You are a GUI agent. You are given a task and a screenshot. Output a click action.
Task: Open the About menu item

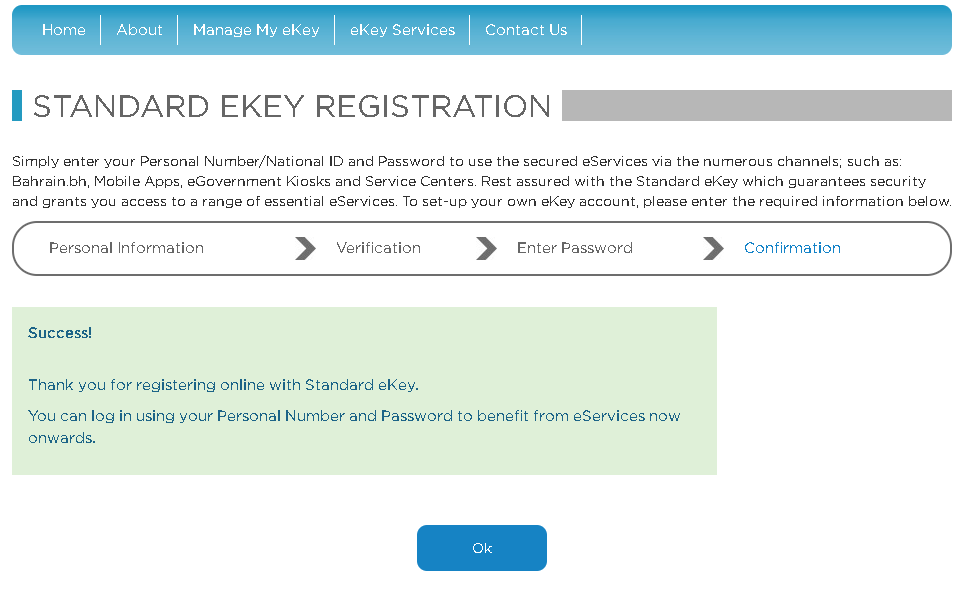coord(139,30)
